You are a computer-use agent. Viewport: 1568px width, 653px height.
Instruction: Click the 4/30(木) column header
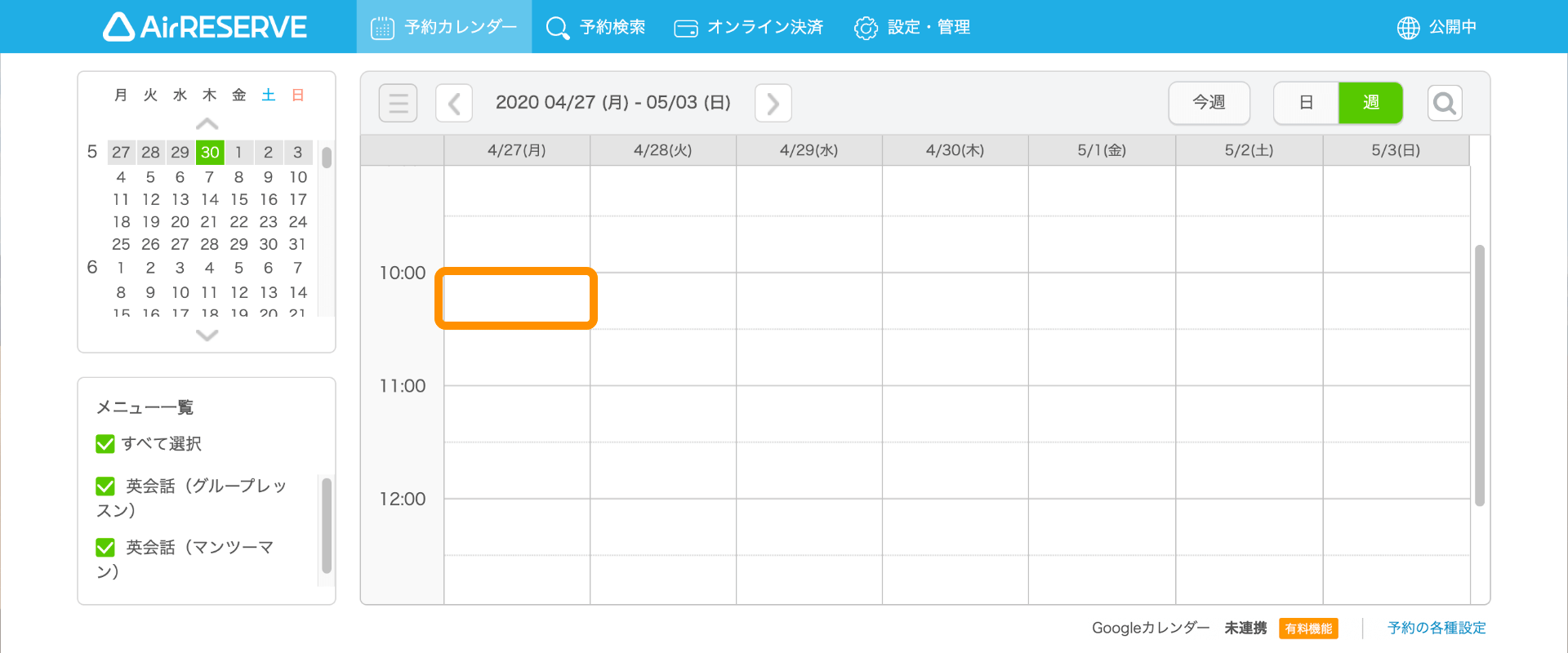pyautogui.click(x=955, y=150)
